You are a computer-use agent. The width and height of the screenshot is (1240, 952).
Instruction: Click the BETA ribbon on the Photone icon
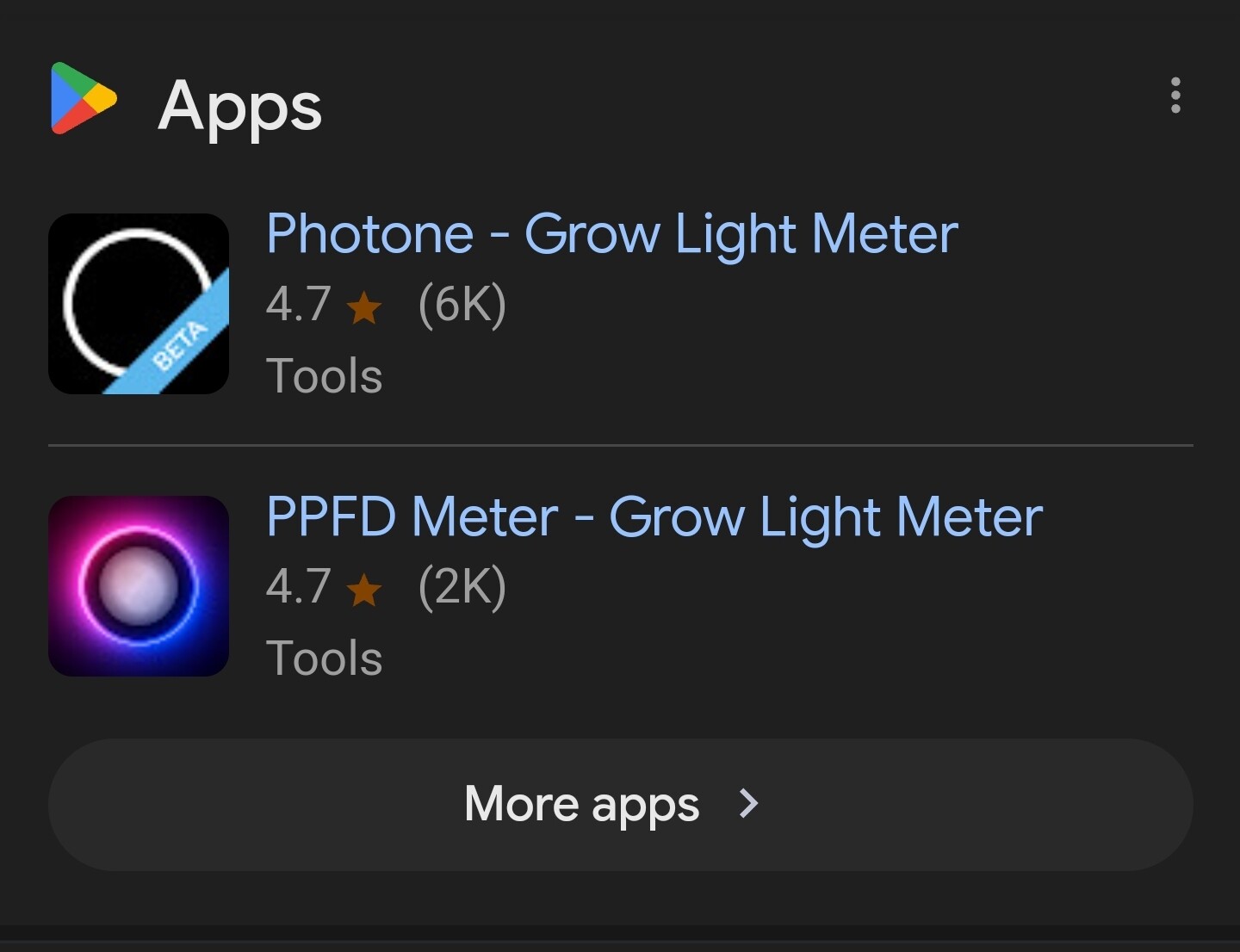(179, 343)
